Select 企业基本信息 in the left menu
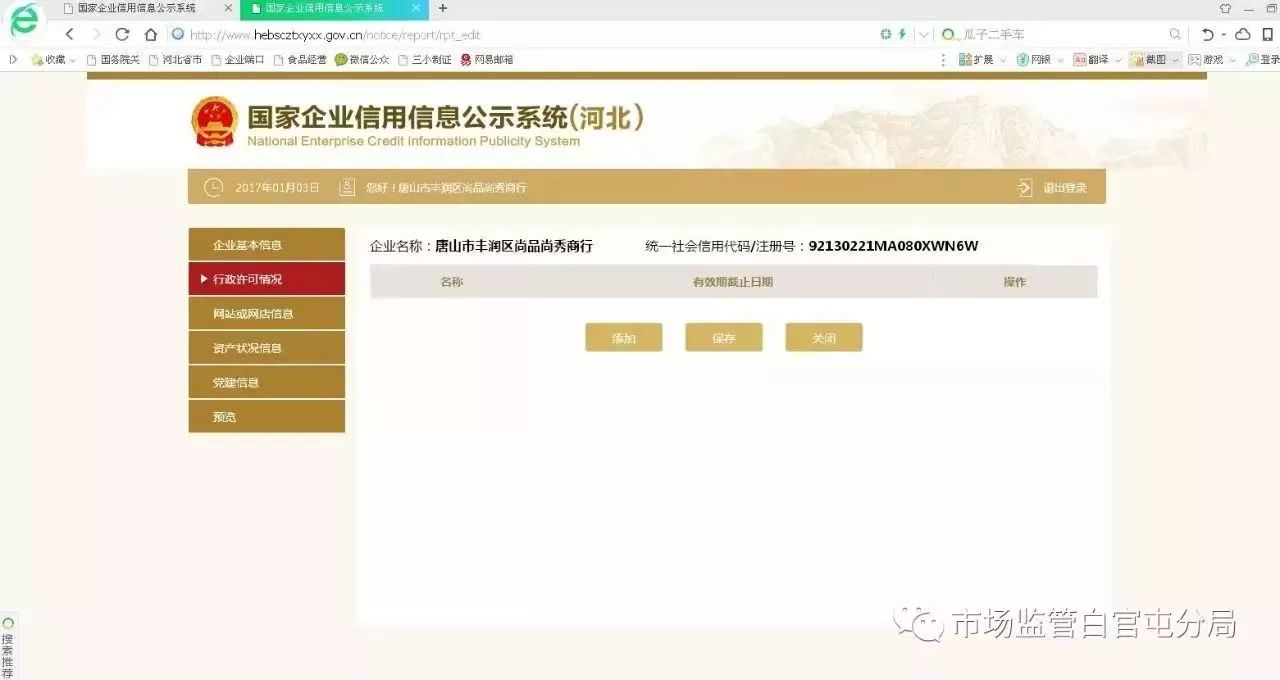 [266, 245]
